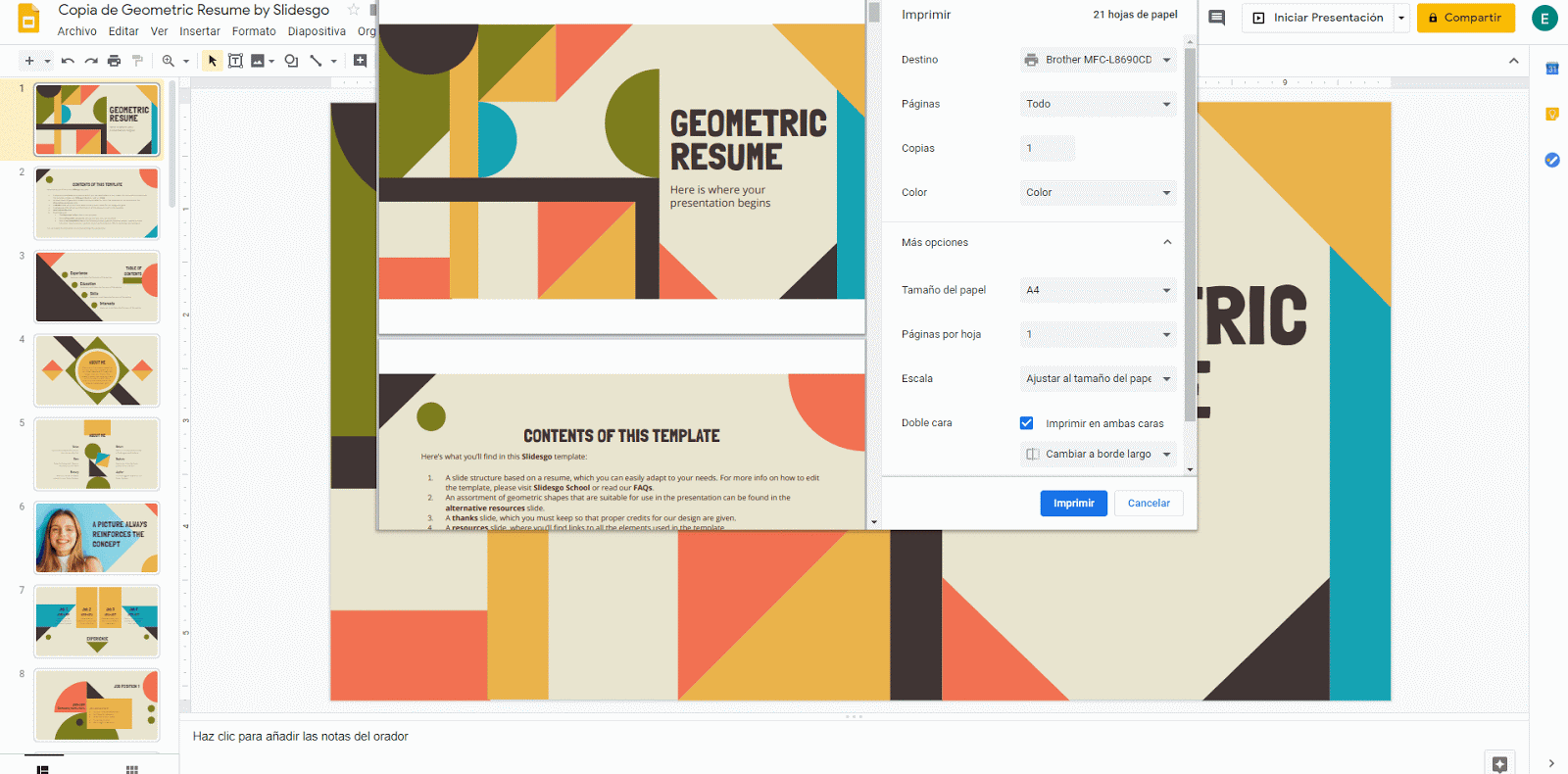Click the slide filmstrip scrollbar

click(x=172, y=145)
